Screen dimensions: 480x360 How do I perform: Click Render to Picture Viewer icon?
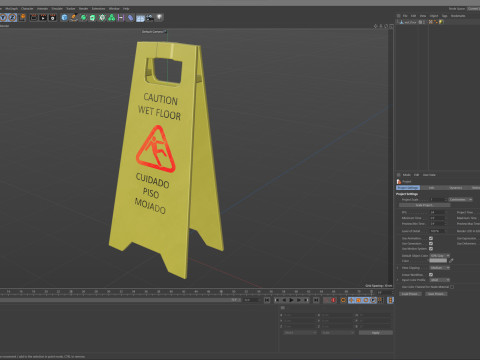43,18
